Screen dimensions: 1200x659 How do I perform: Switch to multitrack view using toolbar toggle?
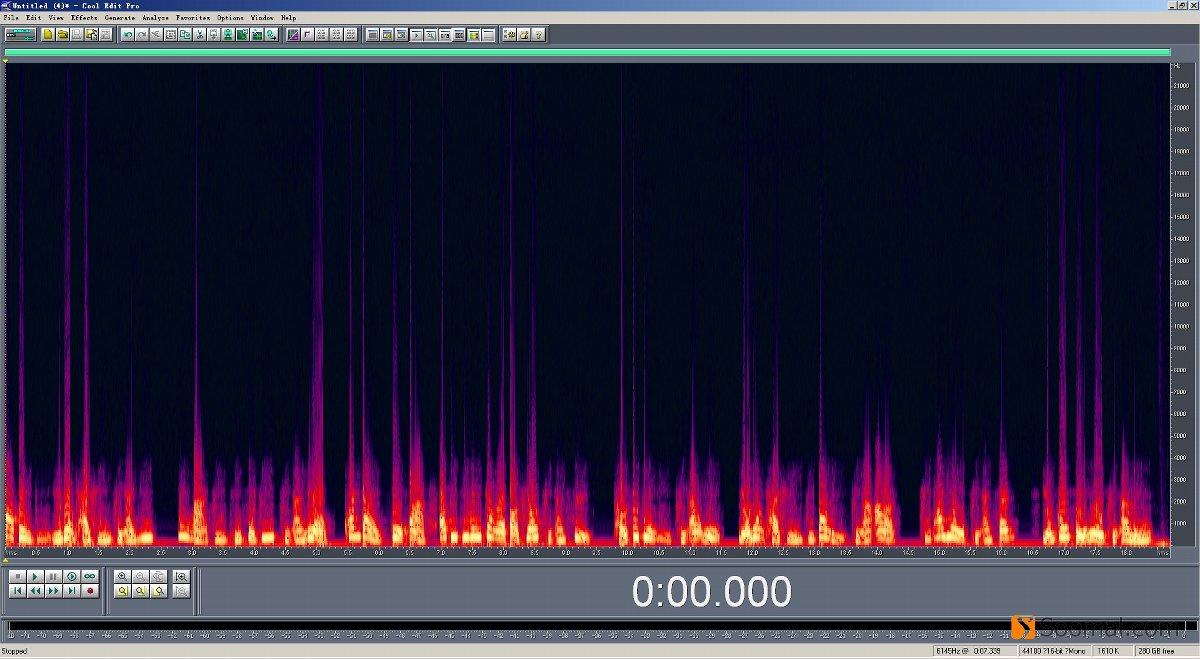point(20,35)
